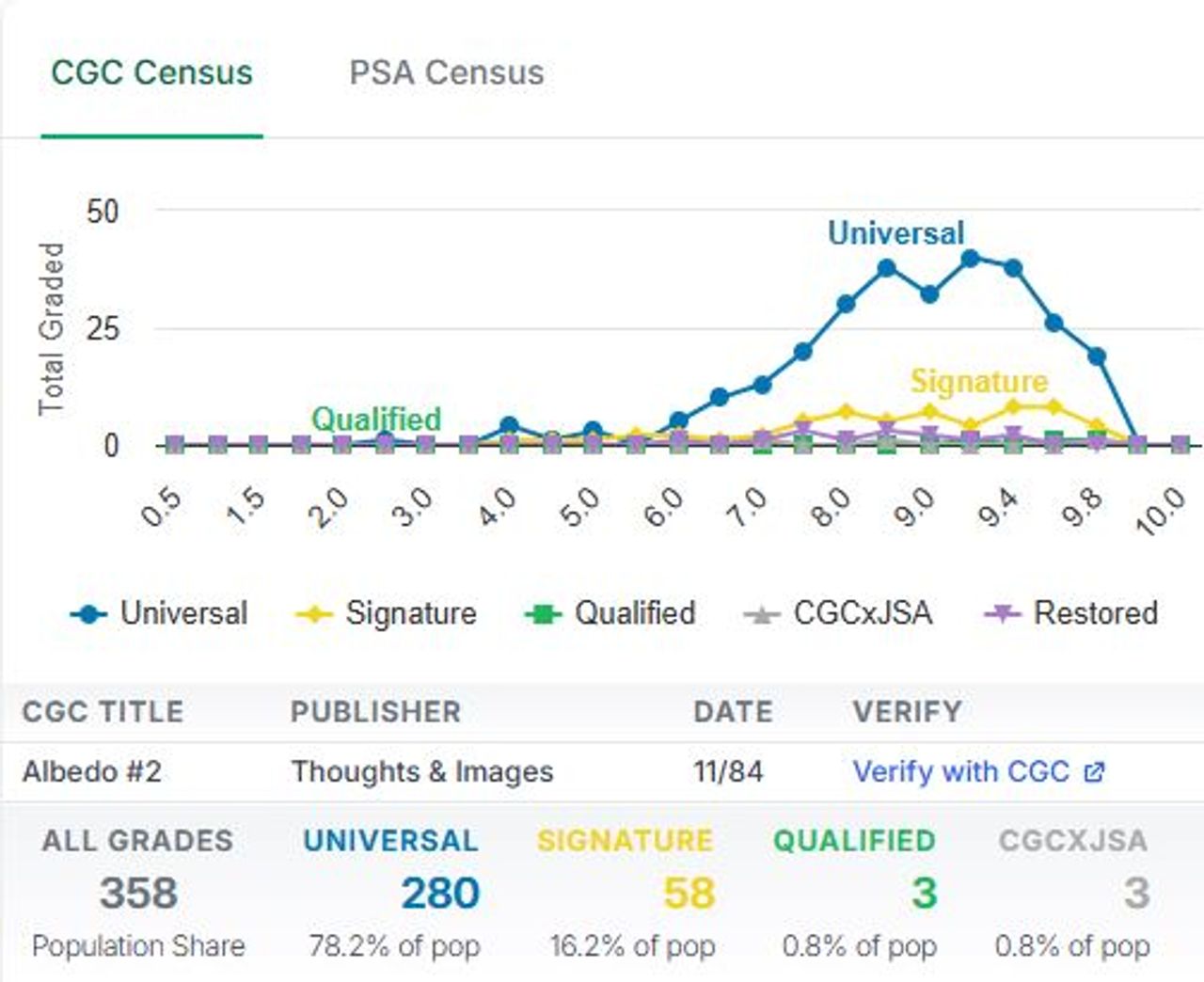Select the CGC Census tab

pyautogui.click(x=151, y=73)
